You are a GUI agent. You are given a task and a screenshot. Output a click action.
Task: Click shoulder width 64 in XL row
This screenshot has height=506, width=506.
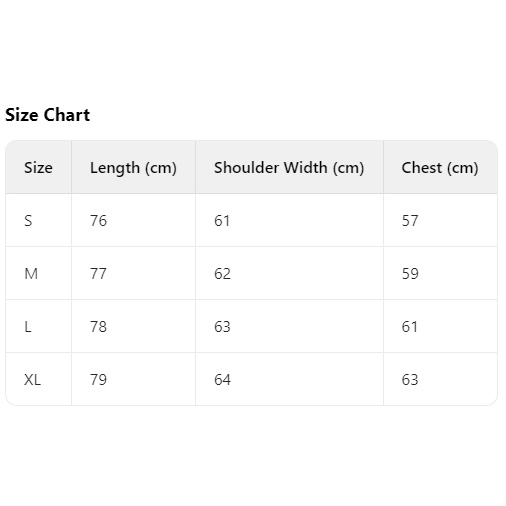point(222,380)
